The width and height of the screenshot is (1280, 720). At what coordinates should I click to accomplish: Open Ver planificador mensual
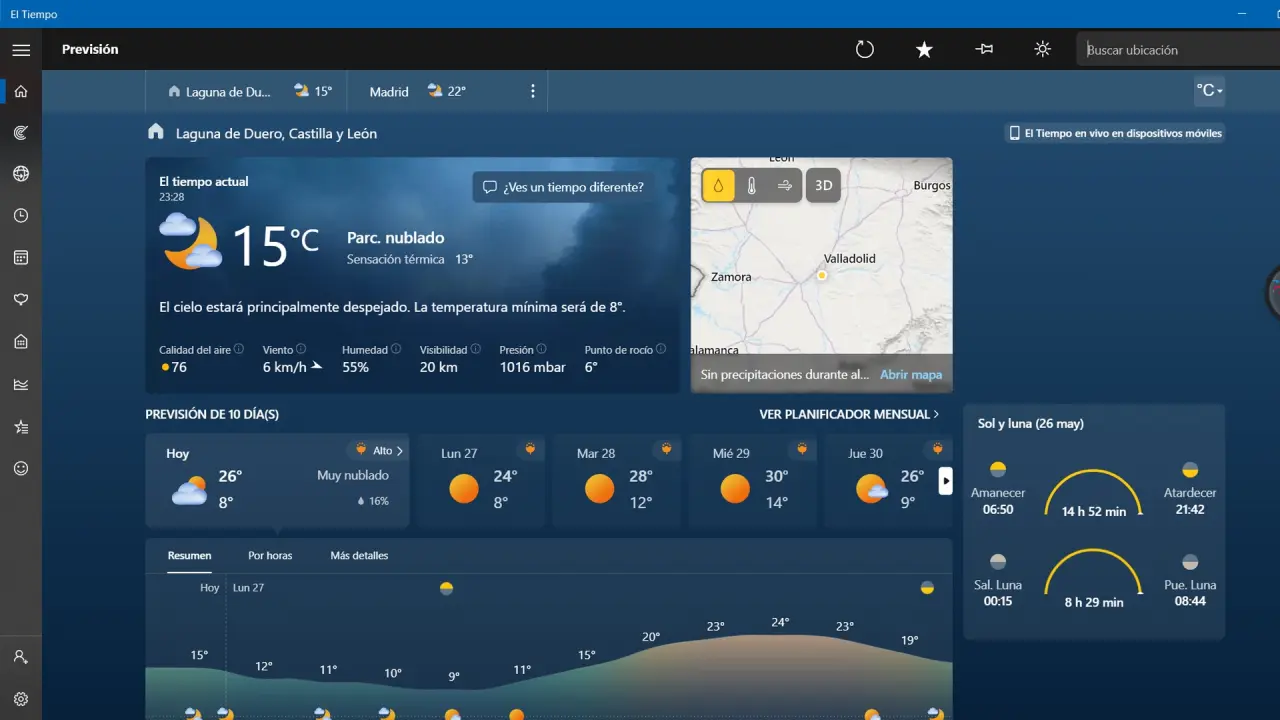pos(849,414)
